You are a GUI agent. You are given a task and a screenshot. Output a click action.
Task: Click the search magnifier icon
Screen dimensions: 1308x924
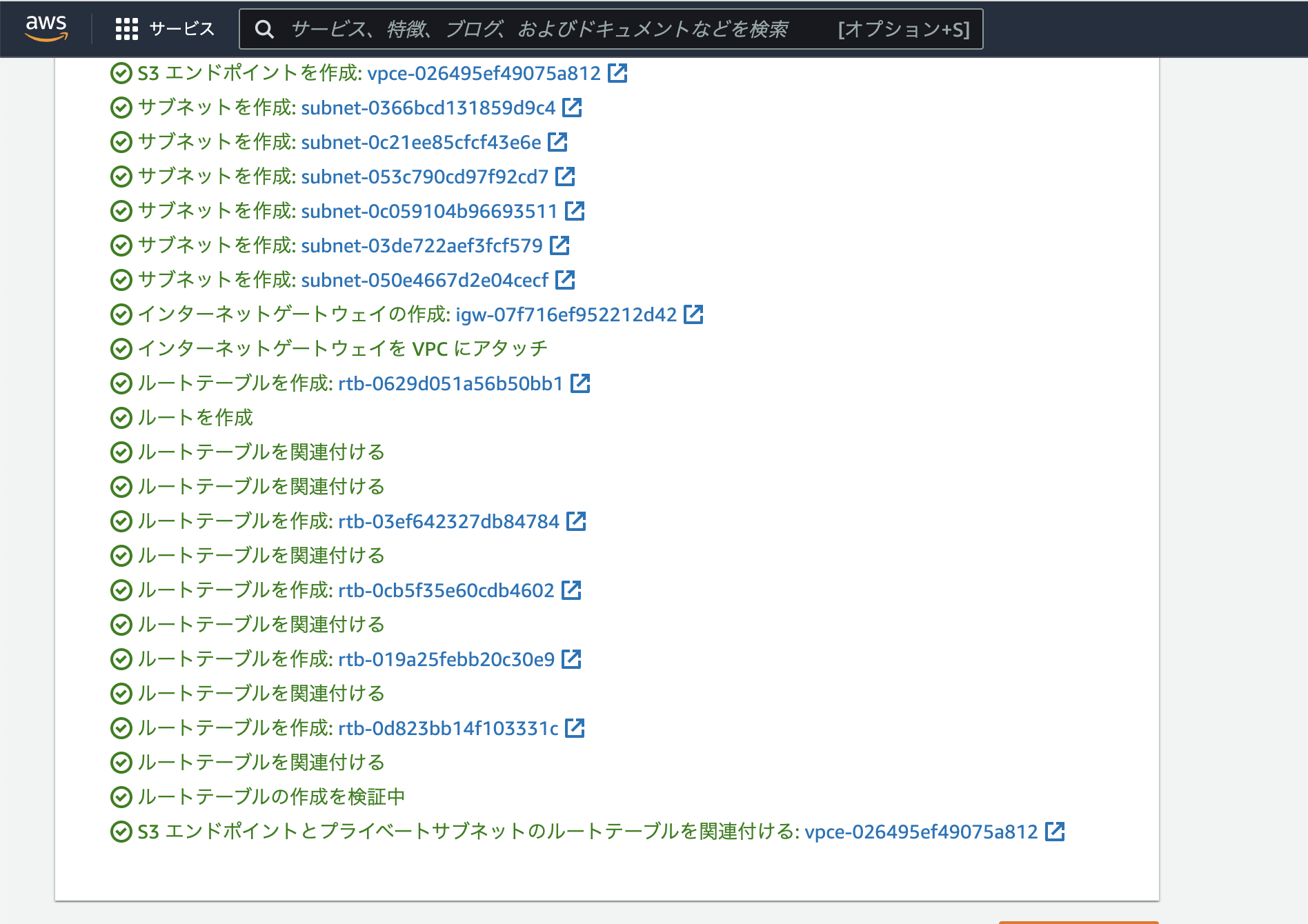pos(264,29)
